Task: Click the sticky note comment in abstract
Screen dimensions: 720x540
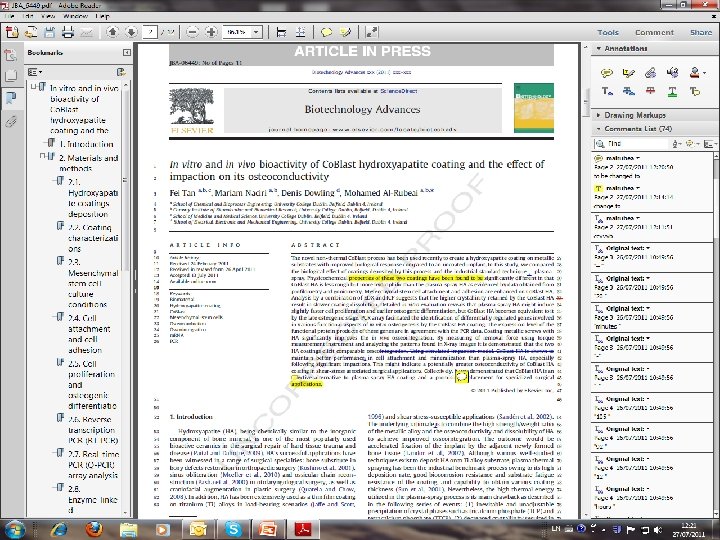Action: tap(461, 377)
